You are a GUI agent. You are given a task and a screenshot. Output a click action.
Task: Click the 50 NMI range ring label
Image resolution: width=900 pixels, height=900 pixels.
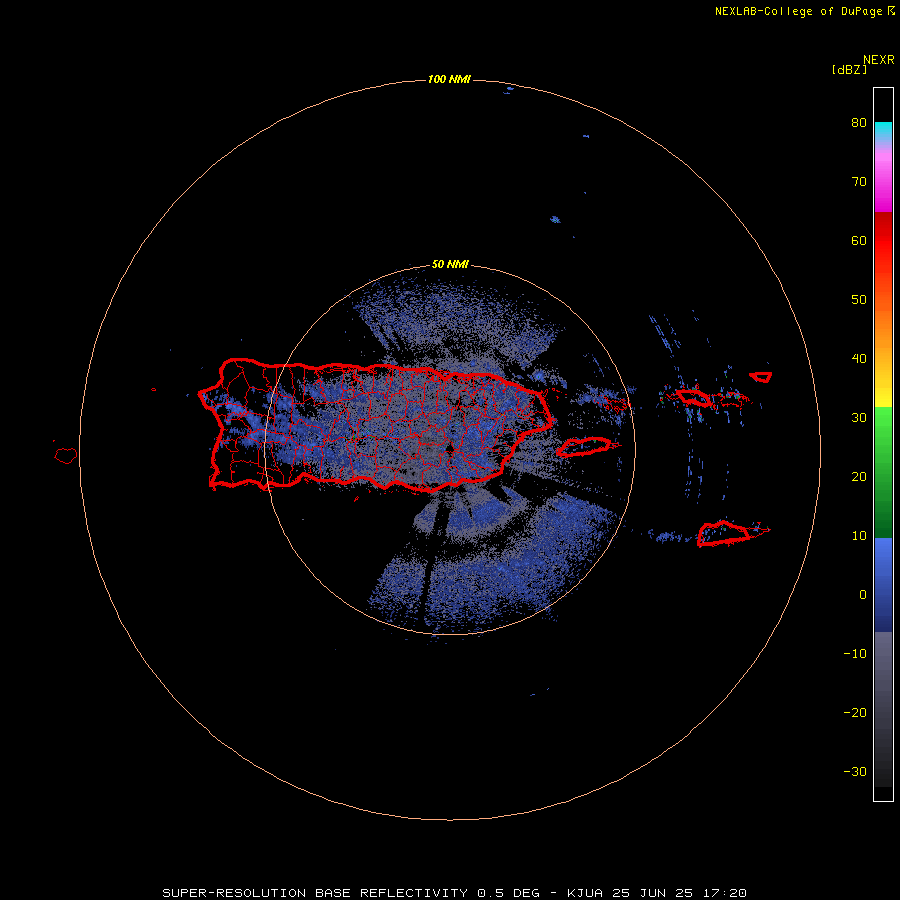coord(450,265)
